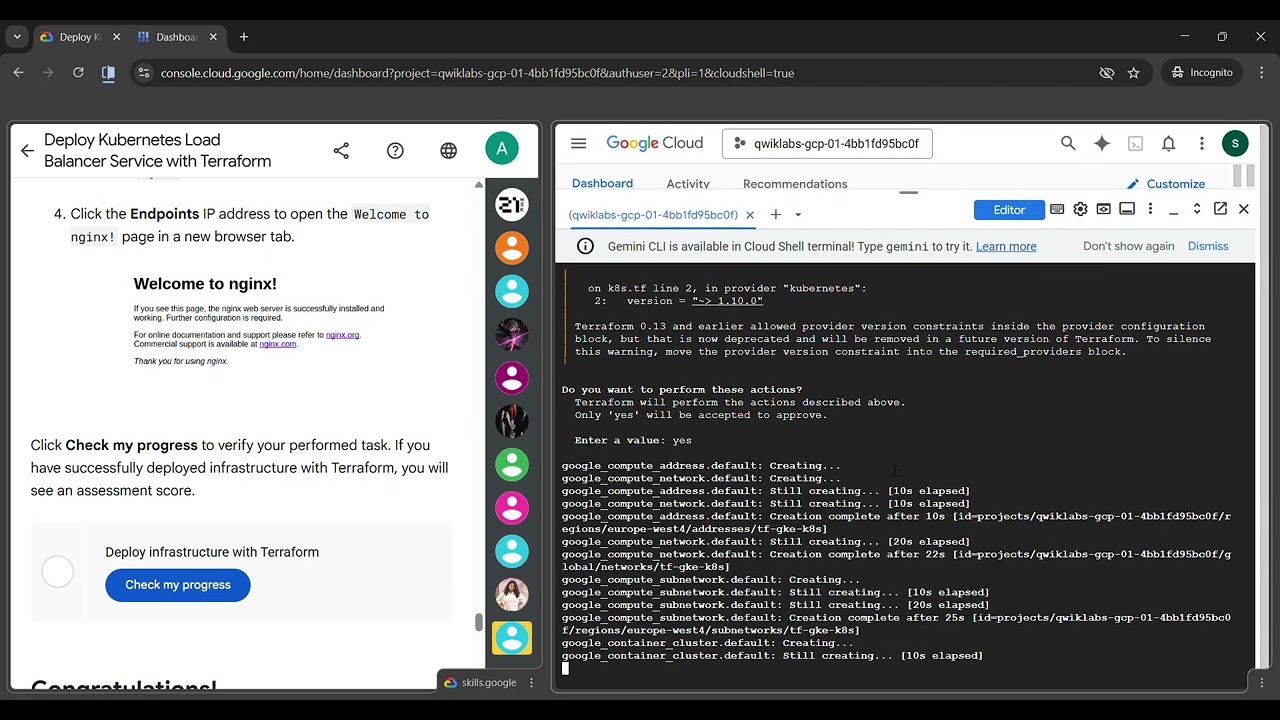Reload the current page

[78, 73]
